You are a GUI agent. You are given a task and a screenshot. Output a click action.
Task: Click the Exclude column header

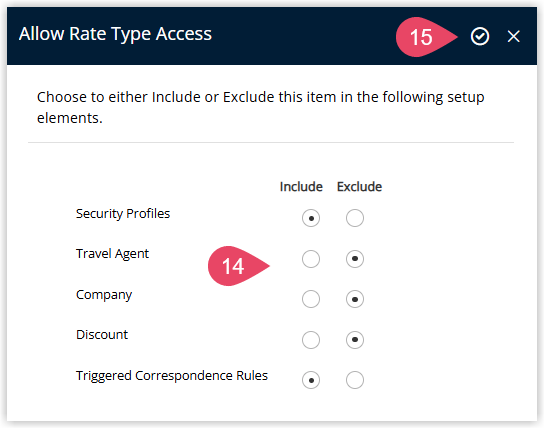(x=359, y=187)
